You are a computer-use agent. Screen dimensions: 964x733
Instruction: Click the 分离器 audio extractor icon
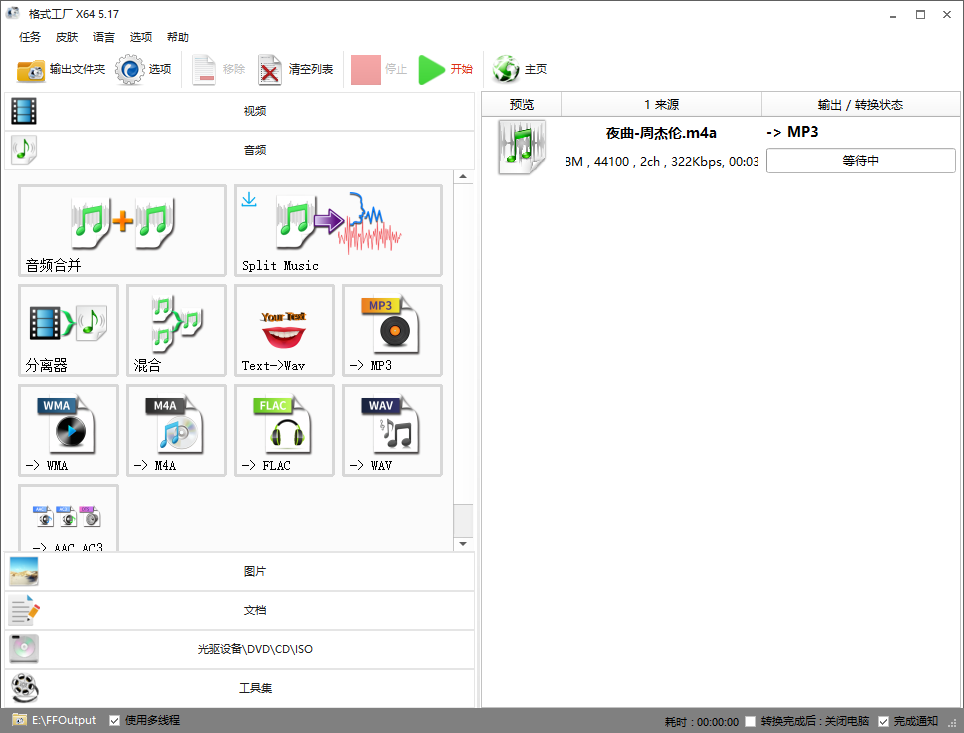68,330
